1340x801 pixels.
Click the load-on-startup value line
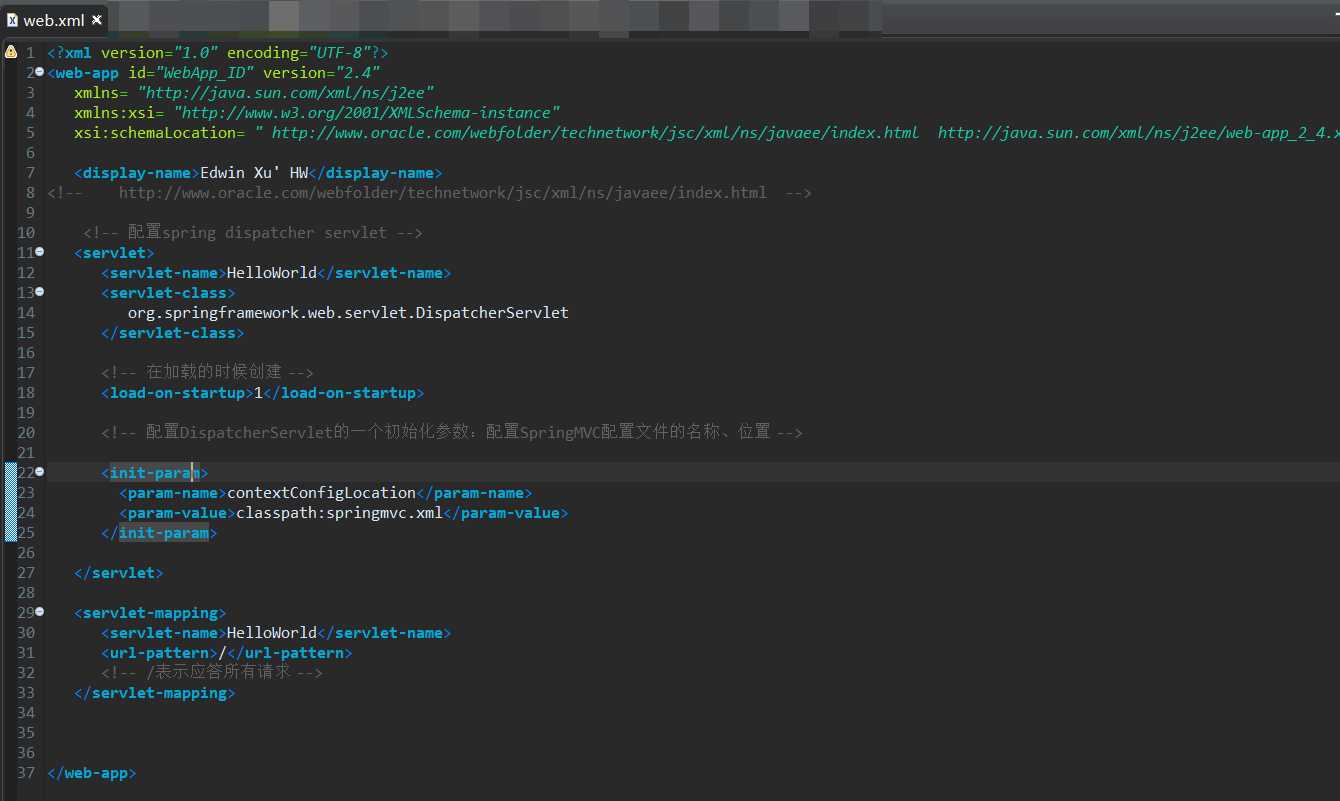(x=262, y=392)
